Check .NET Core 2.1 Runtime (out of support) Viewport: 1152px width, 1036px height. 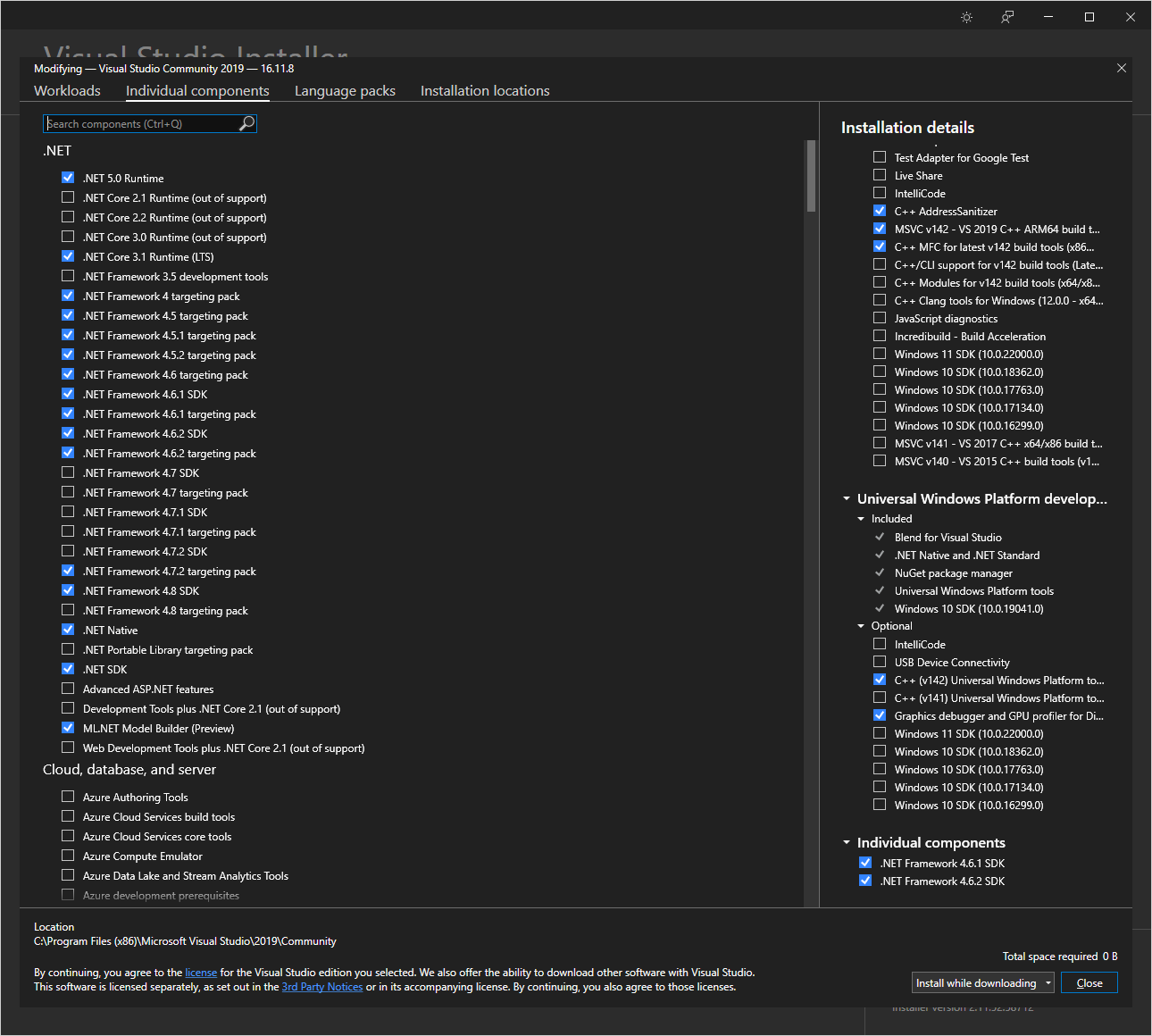point(68,197)
